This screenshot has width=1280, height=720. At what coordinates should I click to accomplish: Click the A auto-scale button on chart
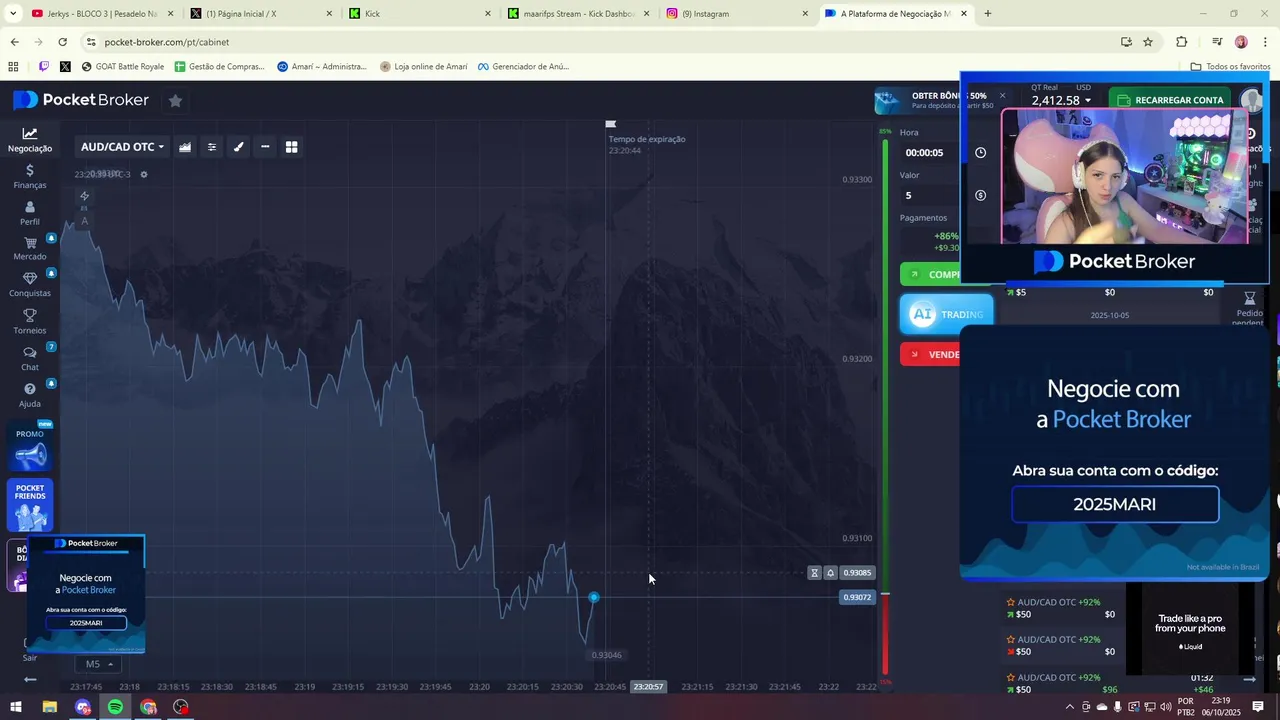84,221
